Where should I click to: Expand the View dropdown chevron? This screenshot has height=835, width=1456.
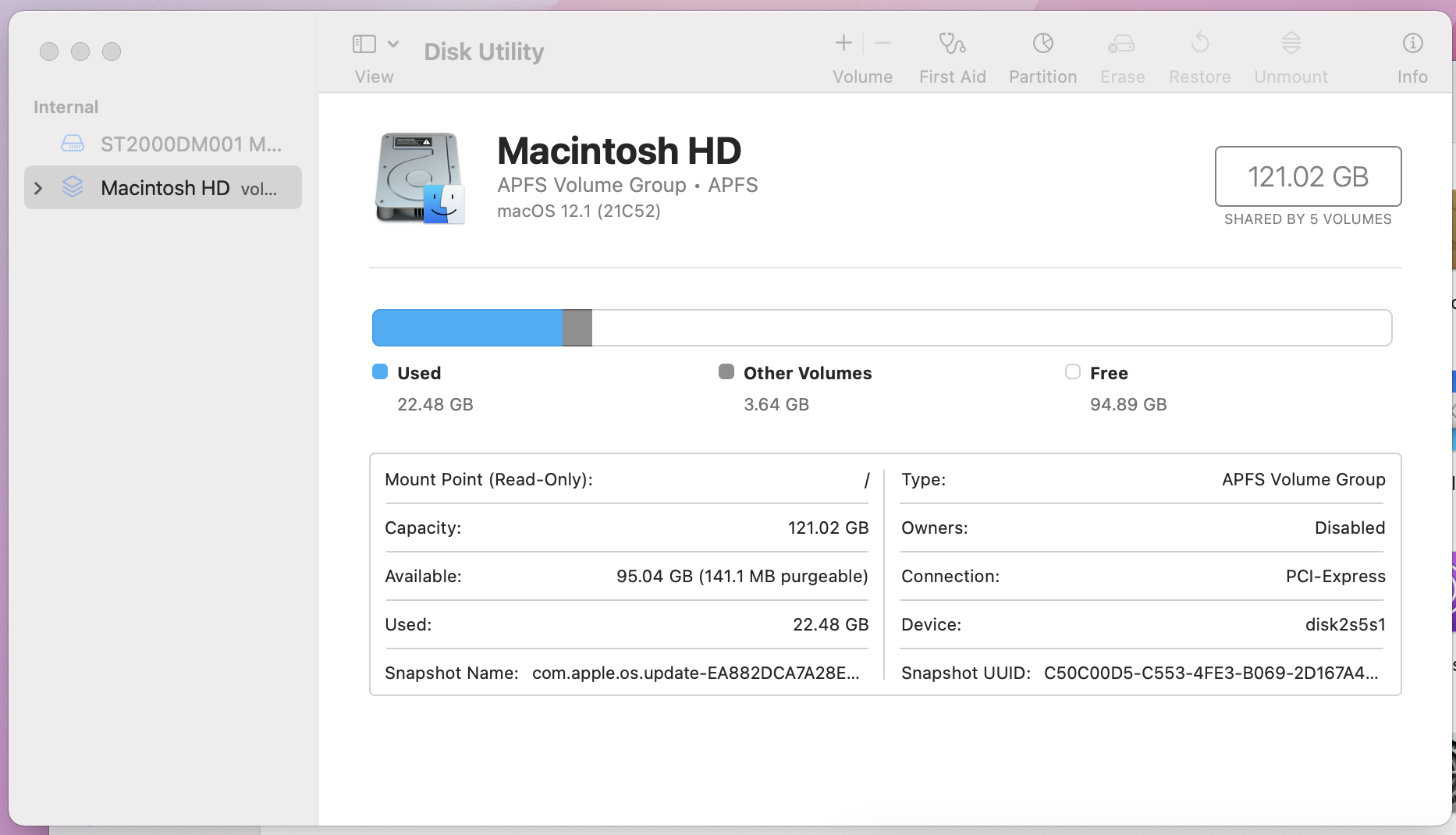pyautogui.click(x=393, y=44)
